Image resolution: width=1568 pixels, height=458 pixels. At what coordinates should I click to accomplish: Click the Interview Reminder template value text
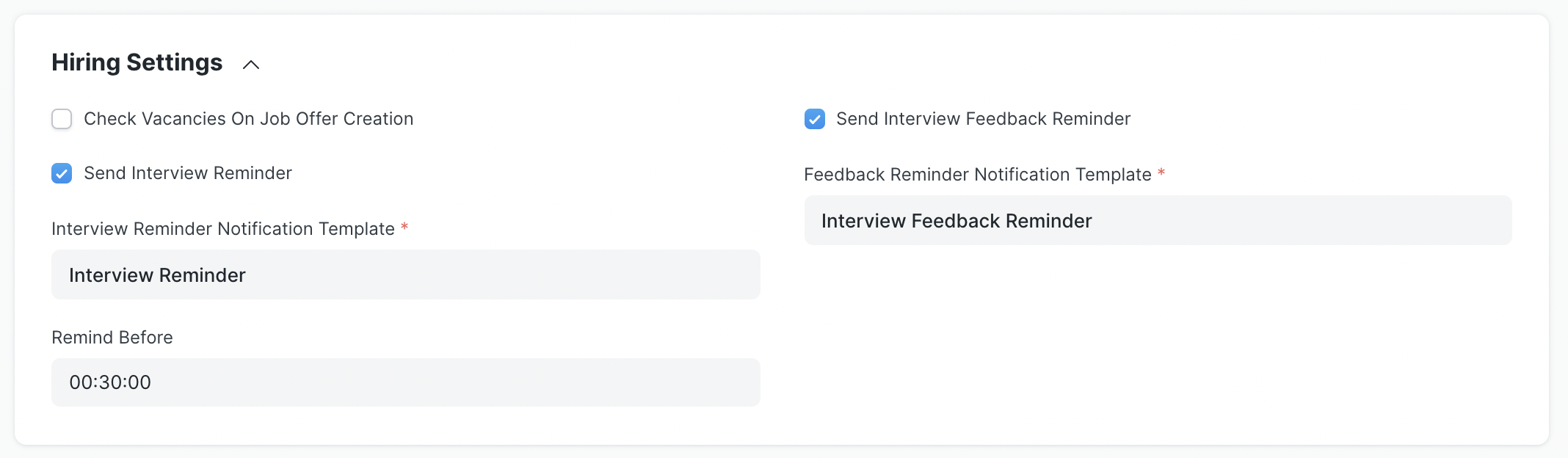click(157, 275)
